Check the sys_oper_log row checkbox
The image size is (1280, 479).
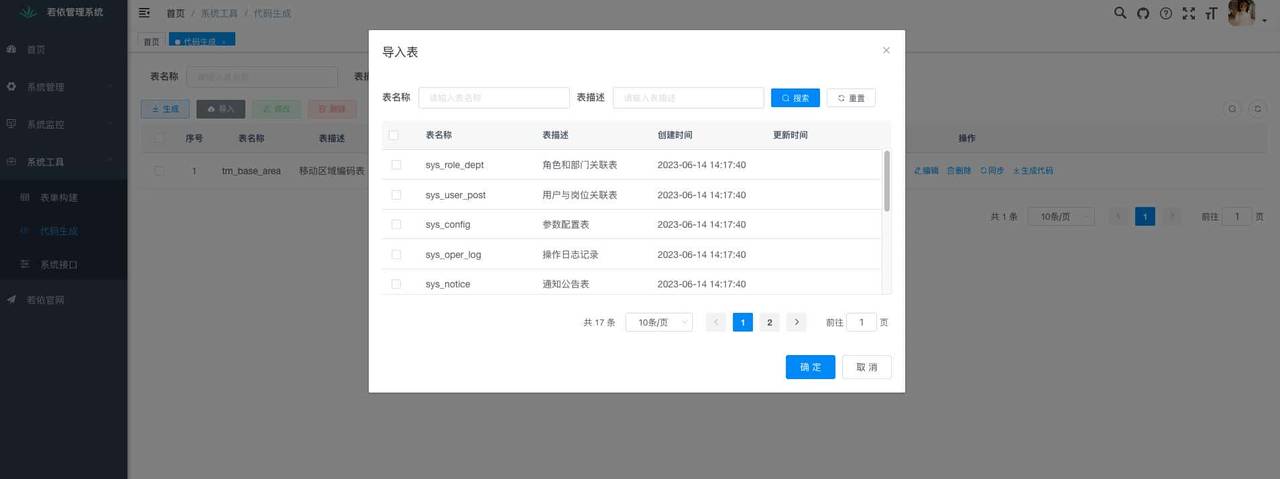pyautogui.click(x=396, y=254)
